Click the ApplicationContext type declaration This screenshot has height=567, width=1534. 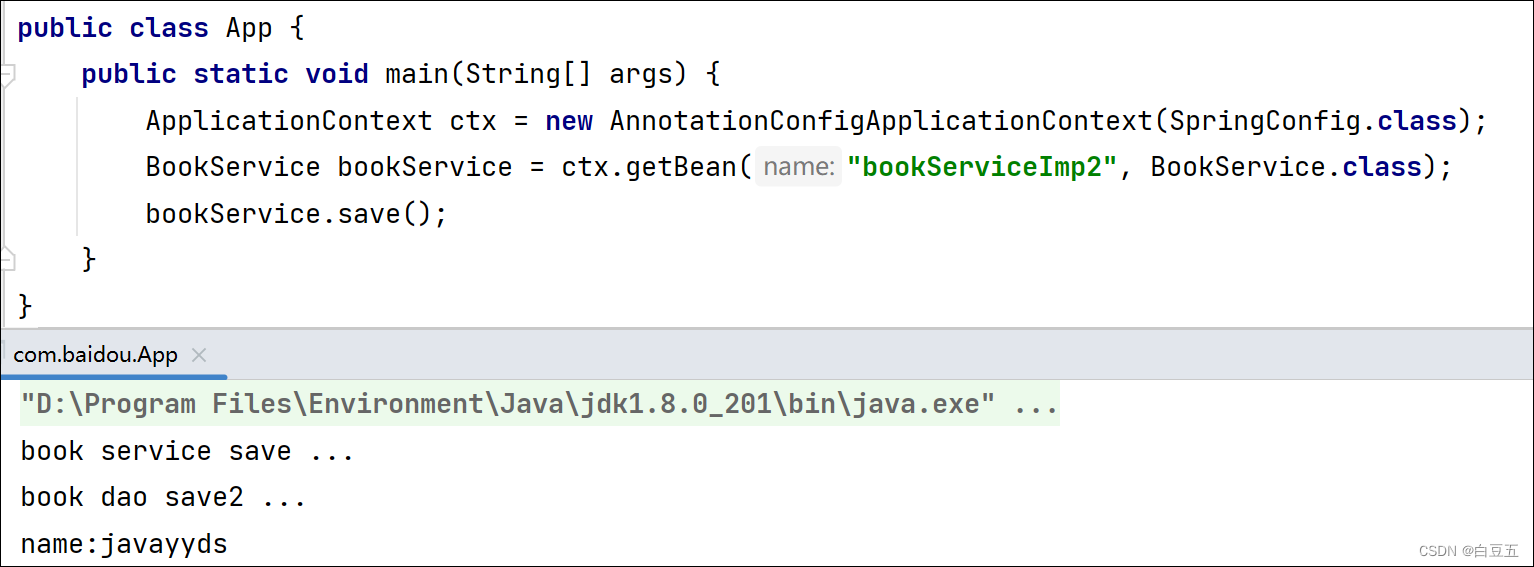point(289,121)
